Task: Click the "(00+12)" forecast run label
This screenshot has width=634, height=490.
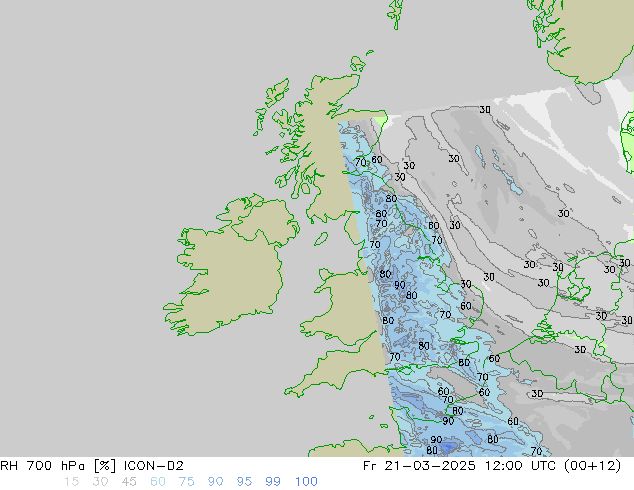Action: [592, 466]
